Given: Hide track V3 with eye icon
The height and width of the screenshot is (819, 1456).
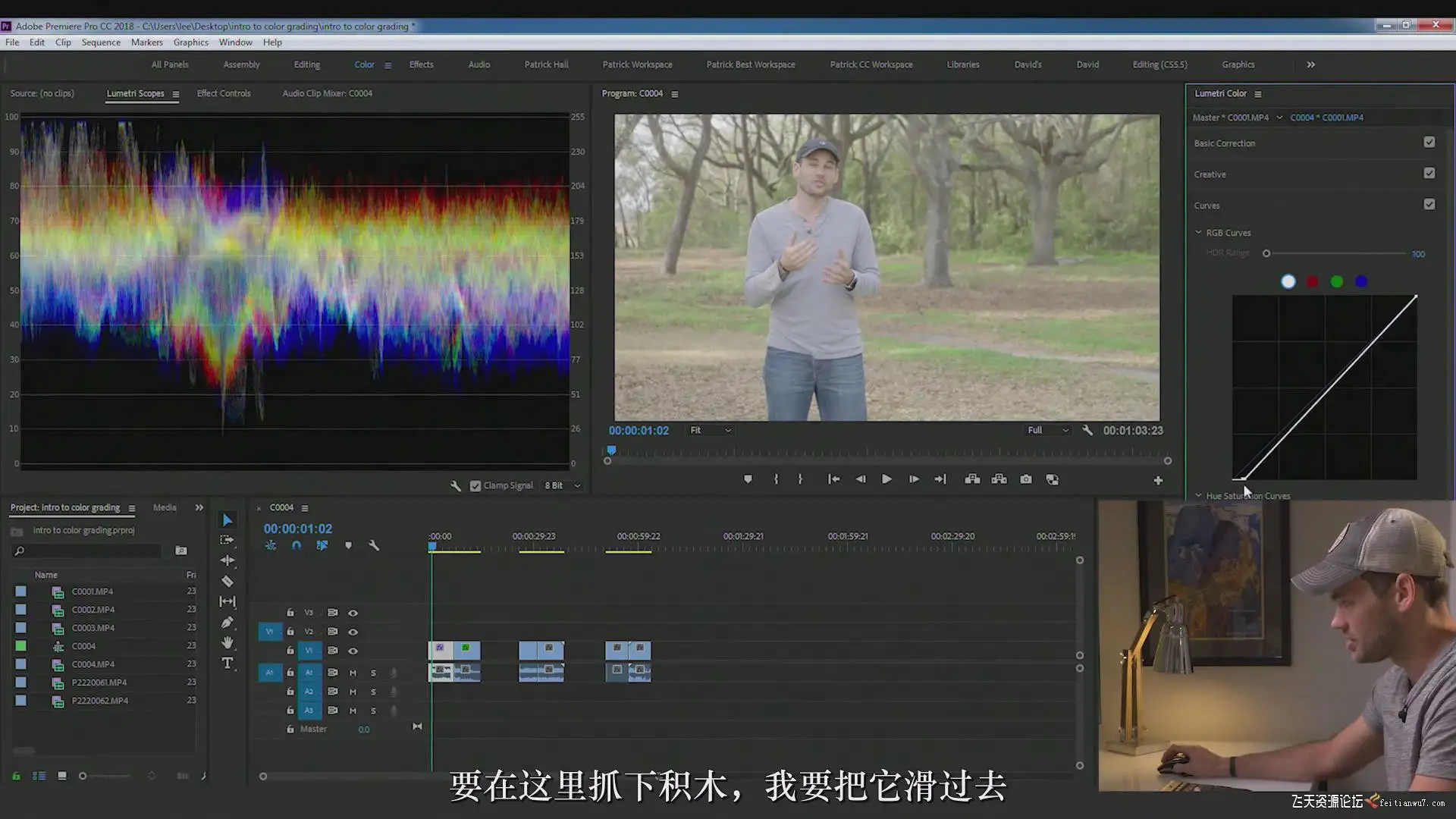Looking at the screenshot, I should (x=353, y=613).
